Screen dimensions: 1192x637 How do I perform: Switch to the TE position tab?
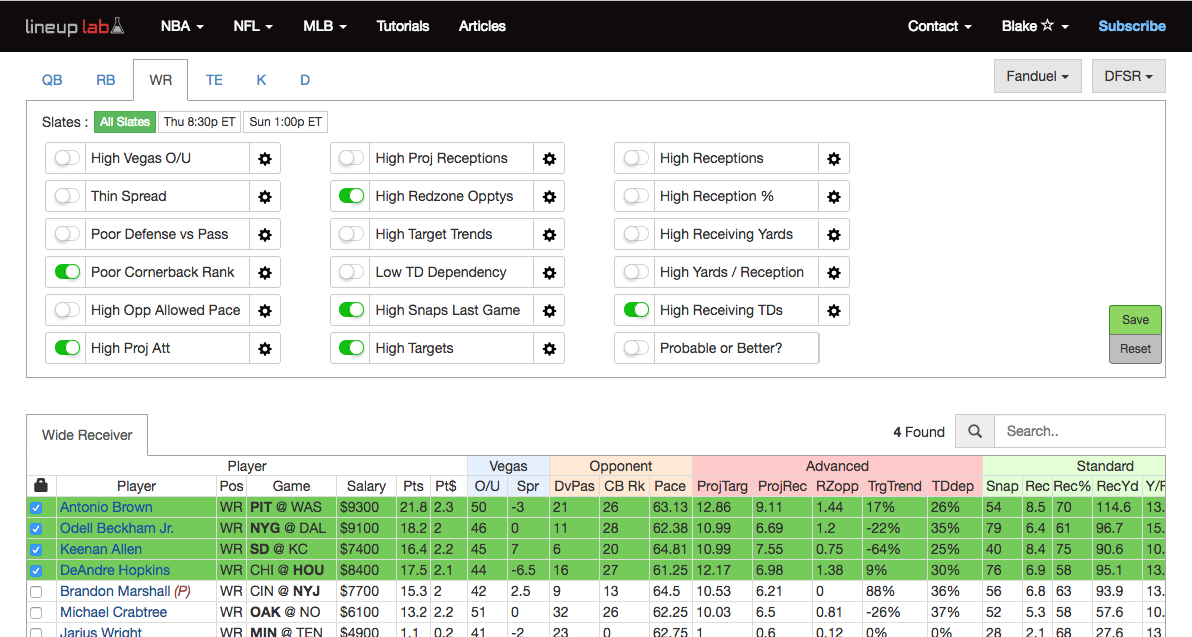(x=214, y=80)
